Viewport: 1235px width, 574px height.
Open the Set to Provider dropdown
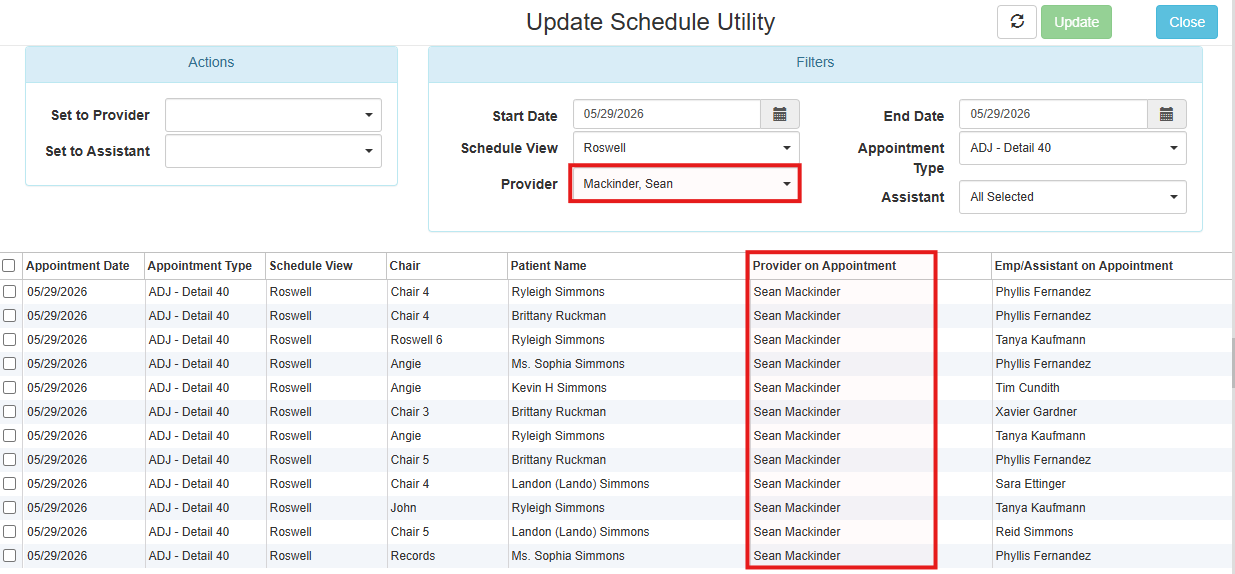[x=273, y=115]
